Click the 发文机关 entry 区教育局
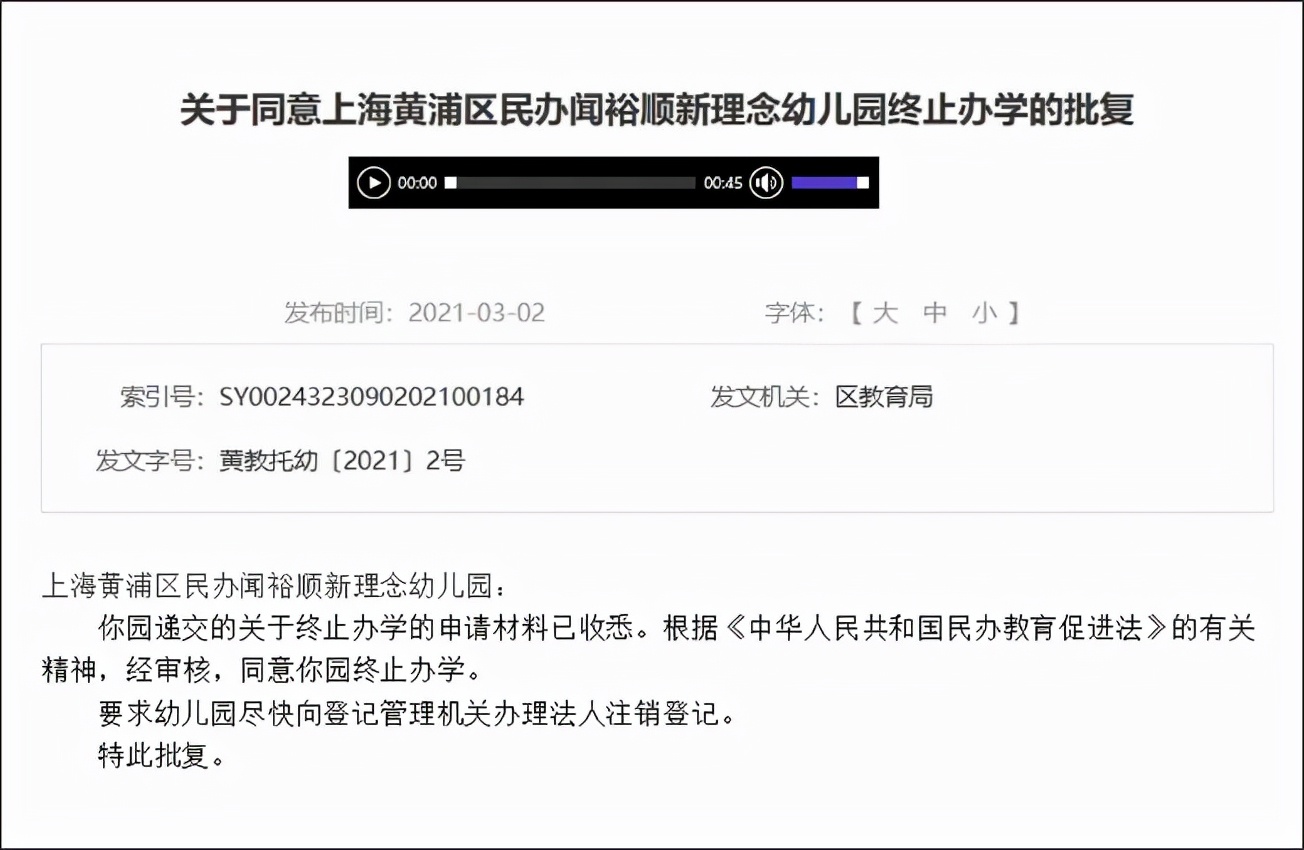1304x850 pixels. [884, 396]
